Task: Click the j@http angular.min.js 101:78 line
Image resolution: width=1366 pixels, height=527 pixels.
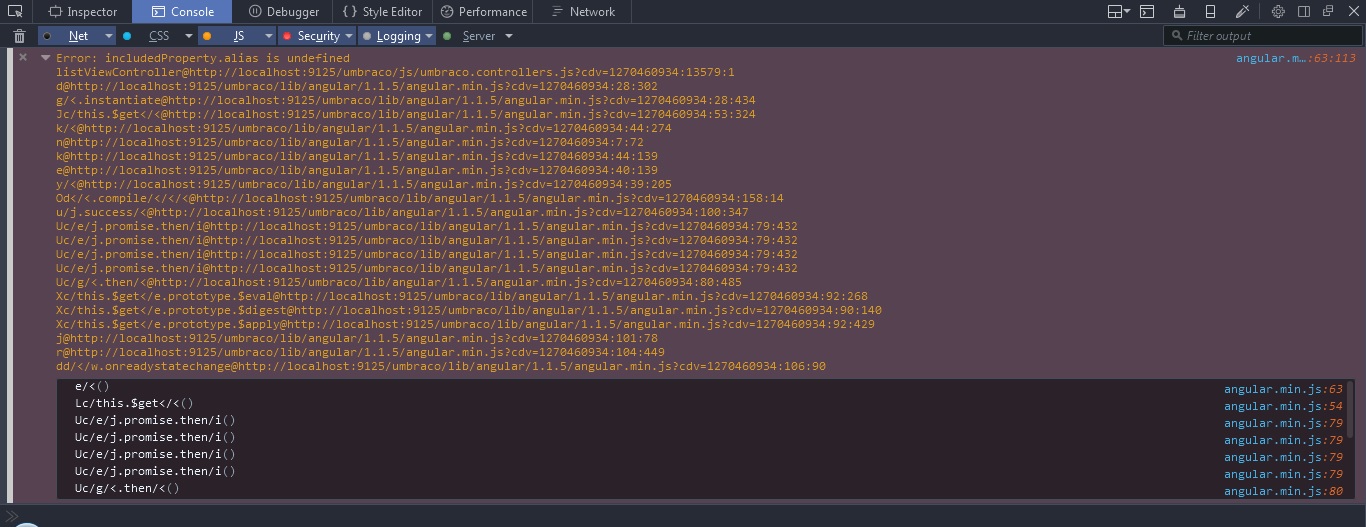Action: [357, 338]
